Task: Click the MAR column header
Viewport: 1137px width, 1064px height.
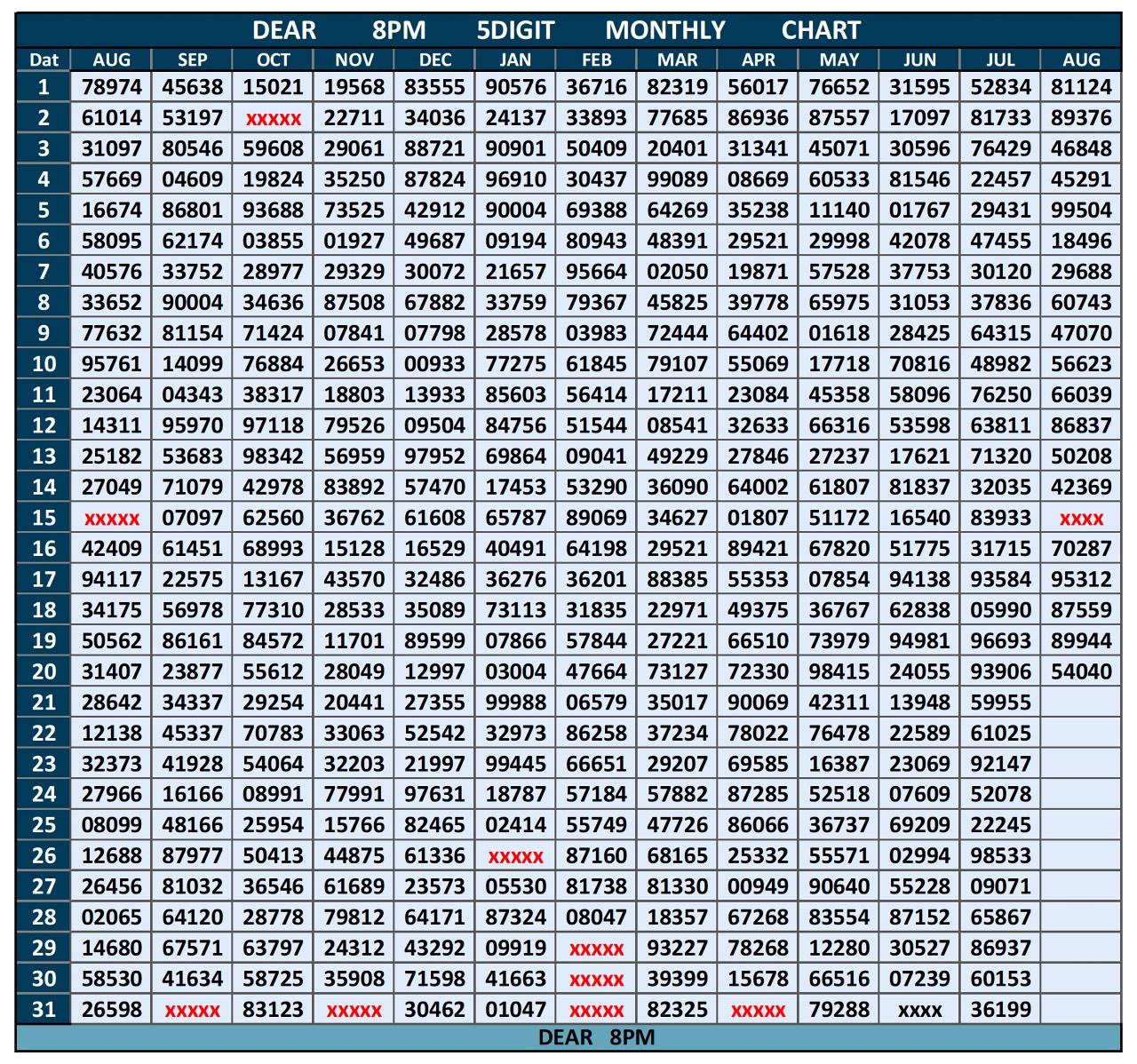Action: [677, 60]
